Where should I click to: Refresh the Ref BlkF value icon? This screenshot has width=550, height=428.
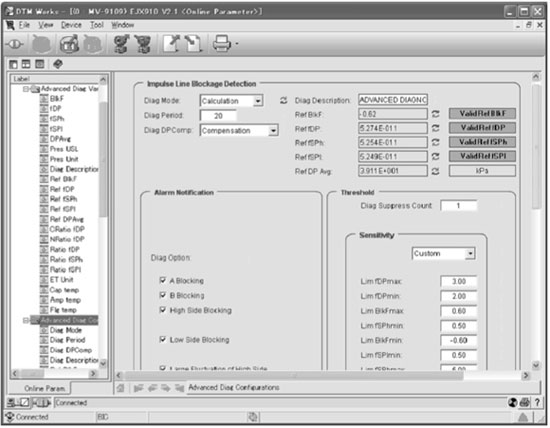tap(435, 114)
